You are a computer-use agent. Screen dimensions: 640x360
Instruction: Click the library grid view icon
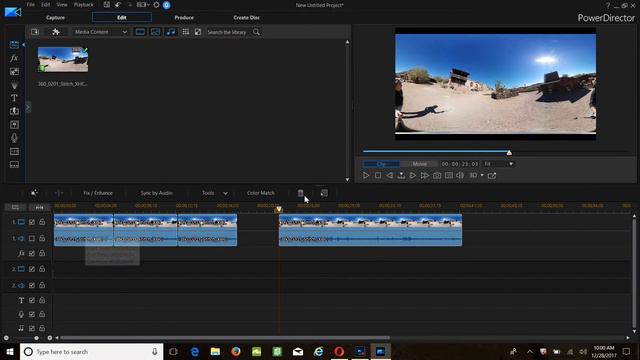(x=186, y=32)
